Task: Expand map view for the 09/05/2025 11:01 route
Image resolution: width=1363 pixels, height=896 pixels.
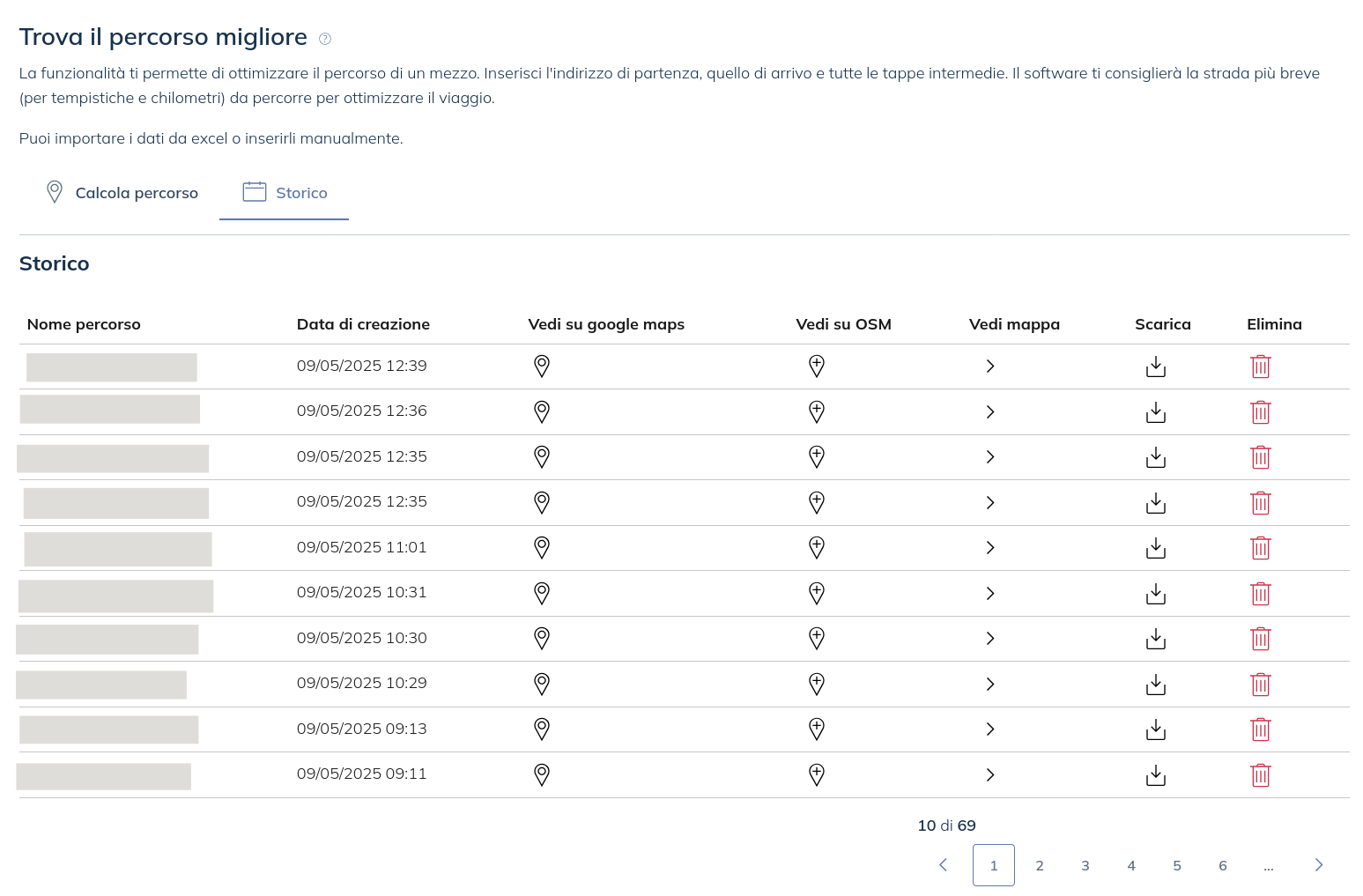Action: (x=990, y=548)
